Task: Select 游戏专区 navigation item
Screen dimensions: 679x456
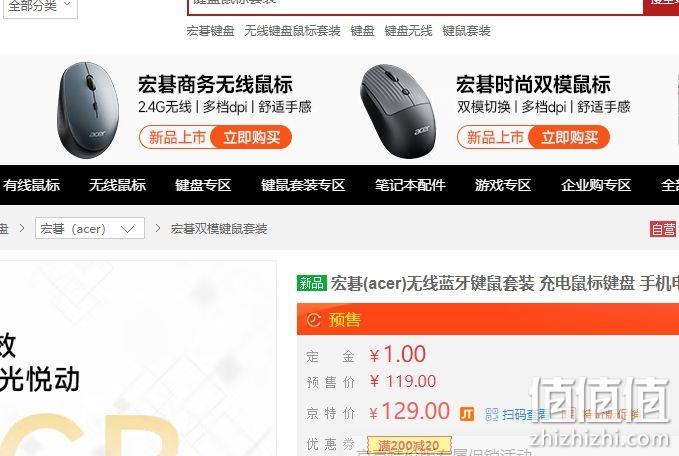Action: point(503,185)
